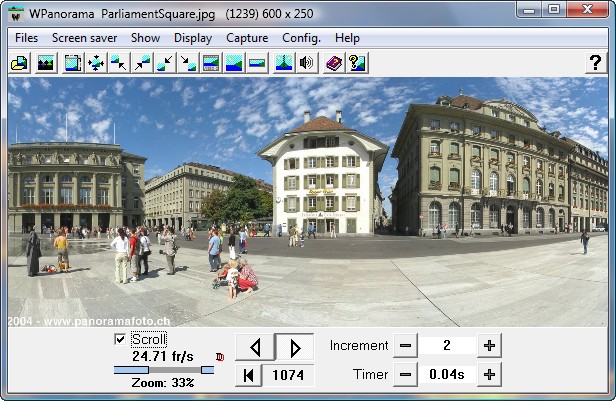
Task: Maximize the WPanorama window
Action: [x=554, y=10]
